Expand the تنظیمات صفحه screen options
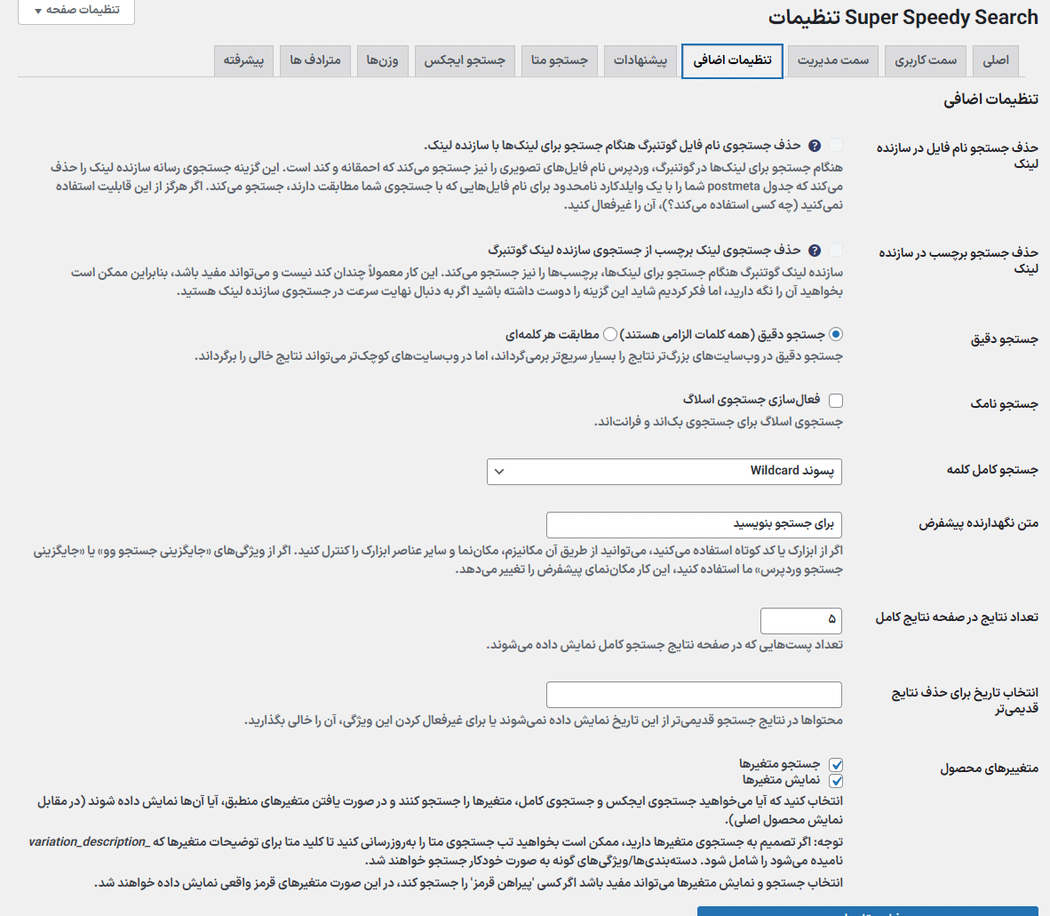 76,10
